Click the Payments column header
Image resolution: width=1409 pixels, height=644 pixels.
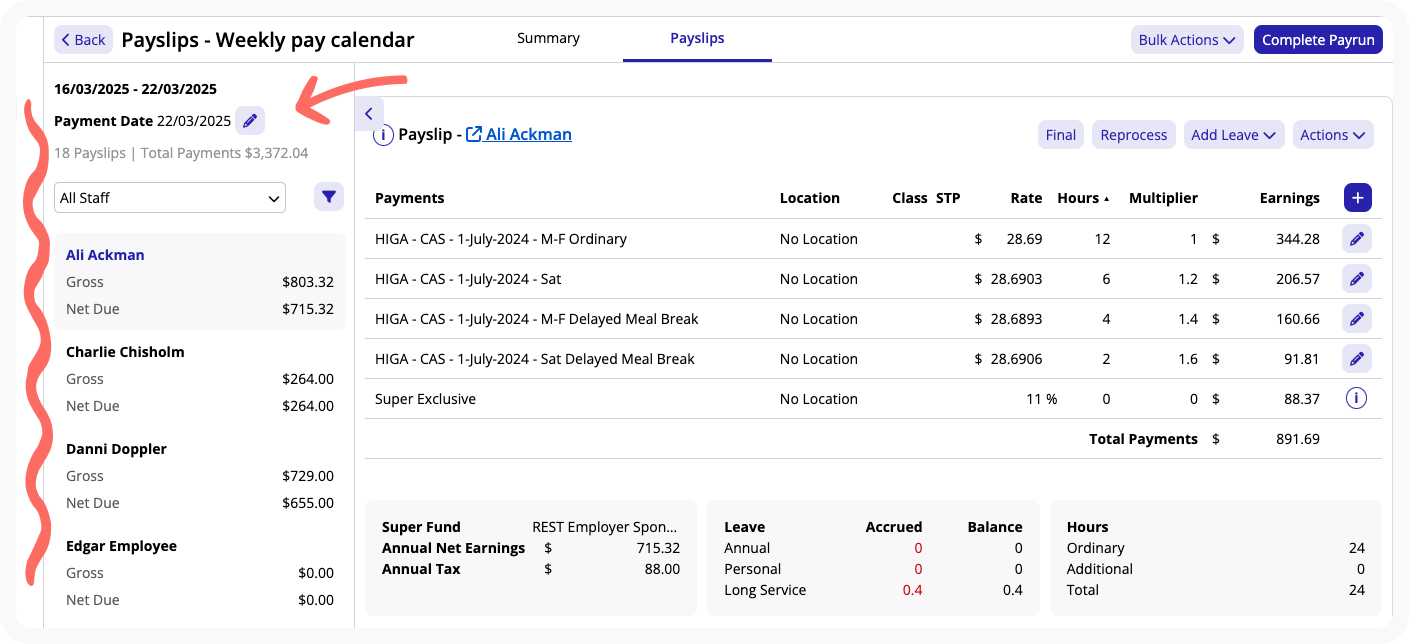click(410, 198)
